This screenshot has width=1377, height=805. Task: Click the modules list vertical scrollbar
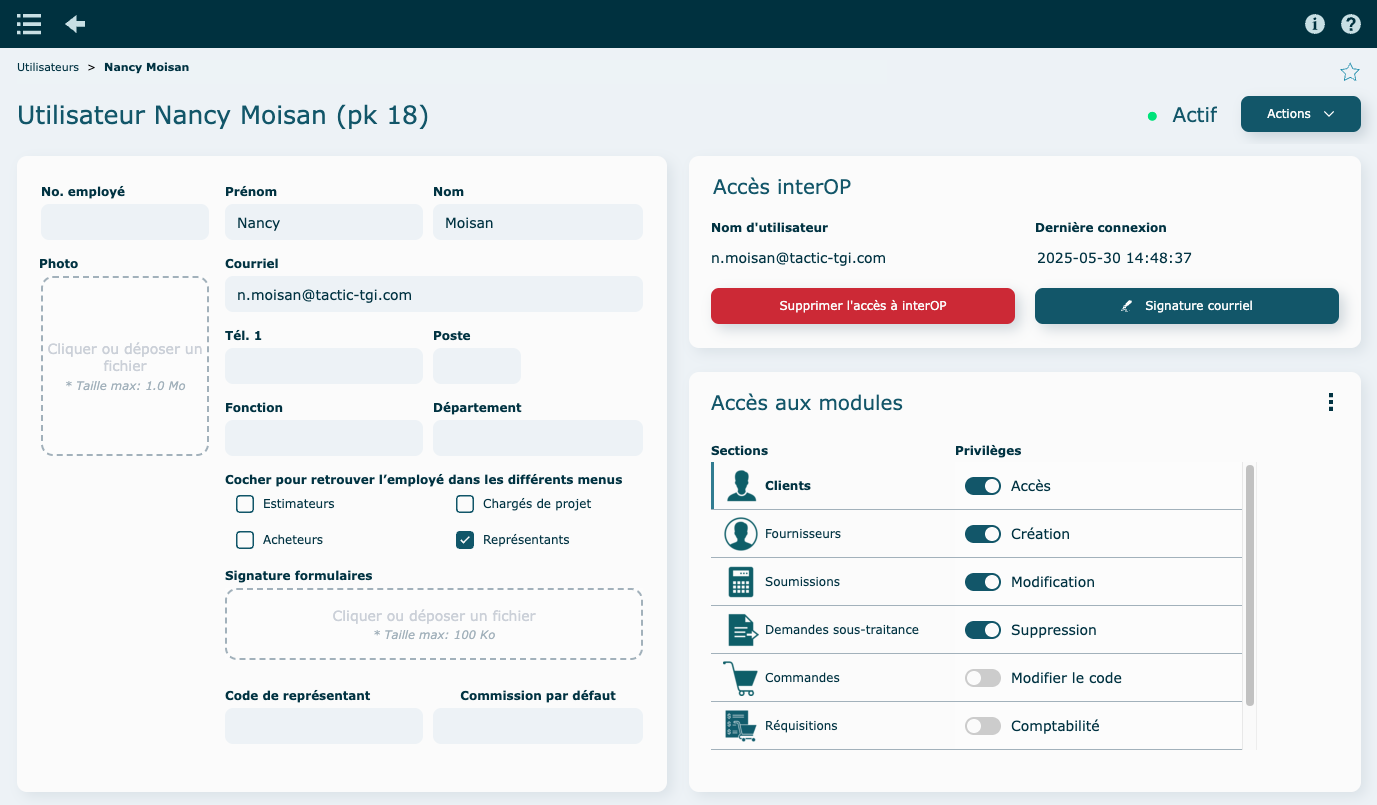(x=1250, y=585)
